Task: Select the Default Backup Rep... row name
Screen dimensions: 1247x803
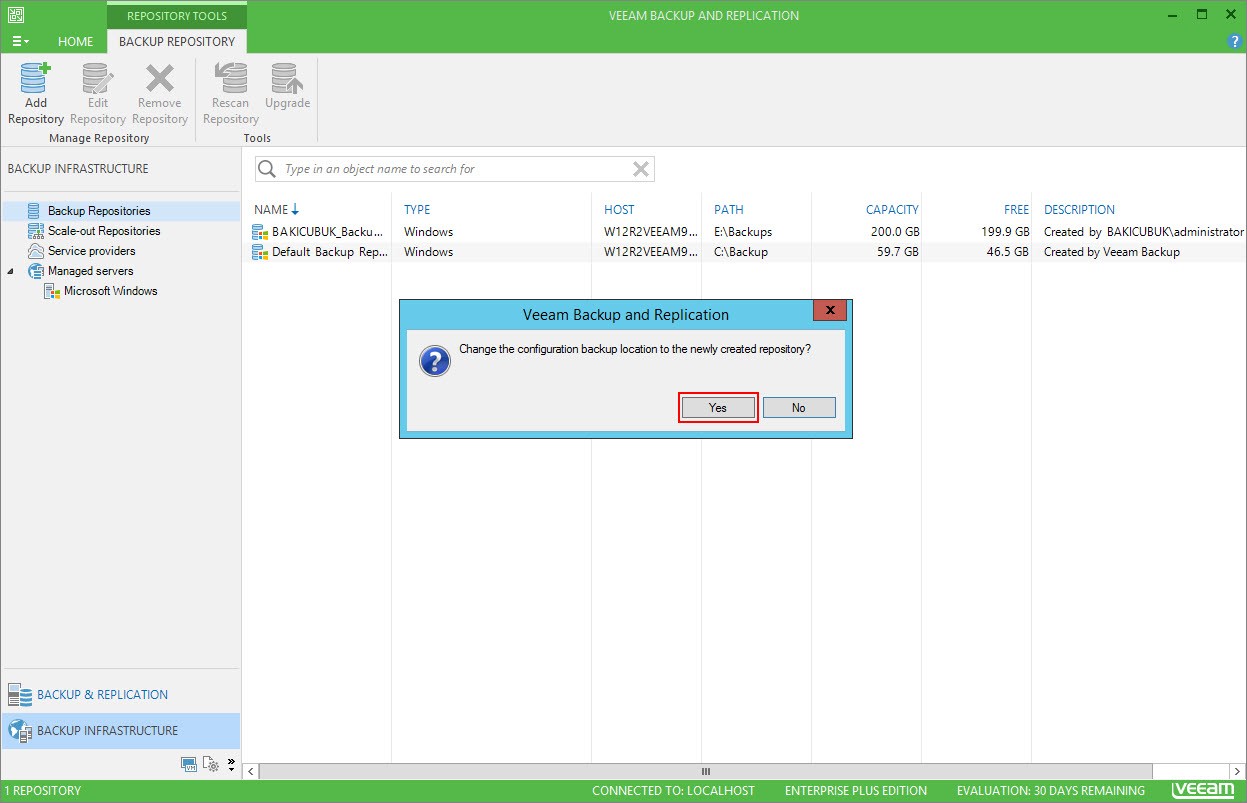Action: point(330,252)
